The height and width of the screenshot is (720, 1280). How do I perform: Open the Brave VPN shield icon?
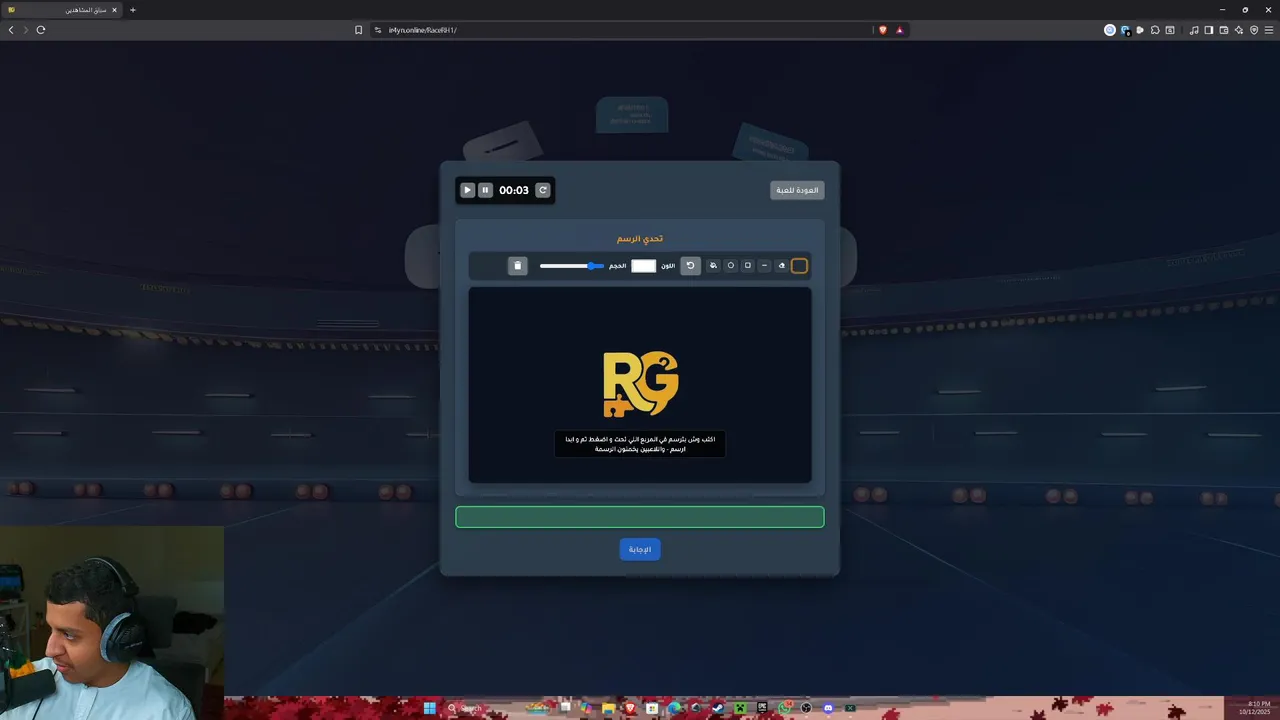click(x=1254, y=30)
